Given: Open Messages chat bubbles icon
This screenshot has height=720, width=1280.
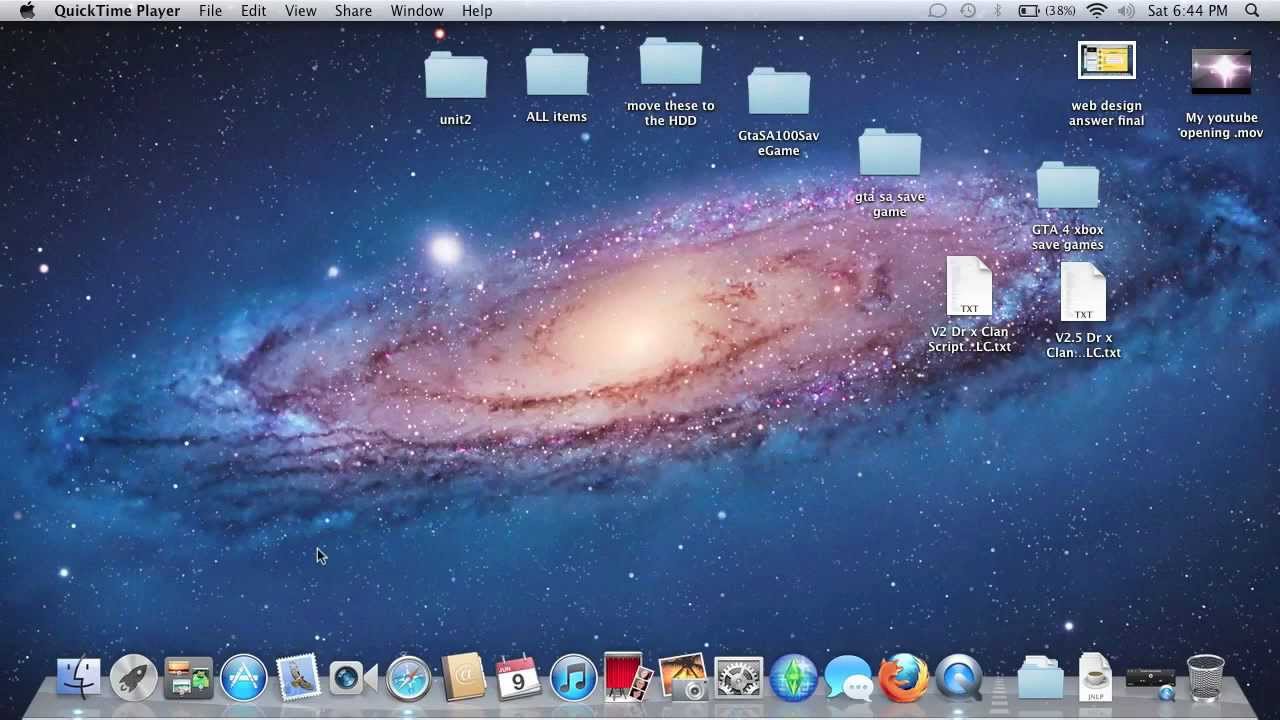Looking at the screenshot, I should 849,678.
